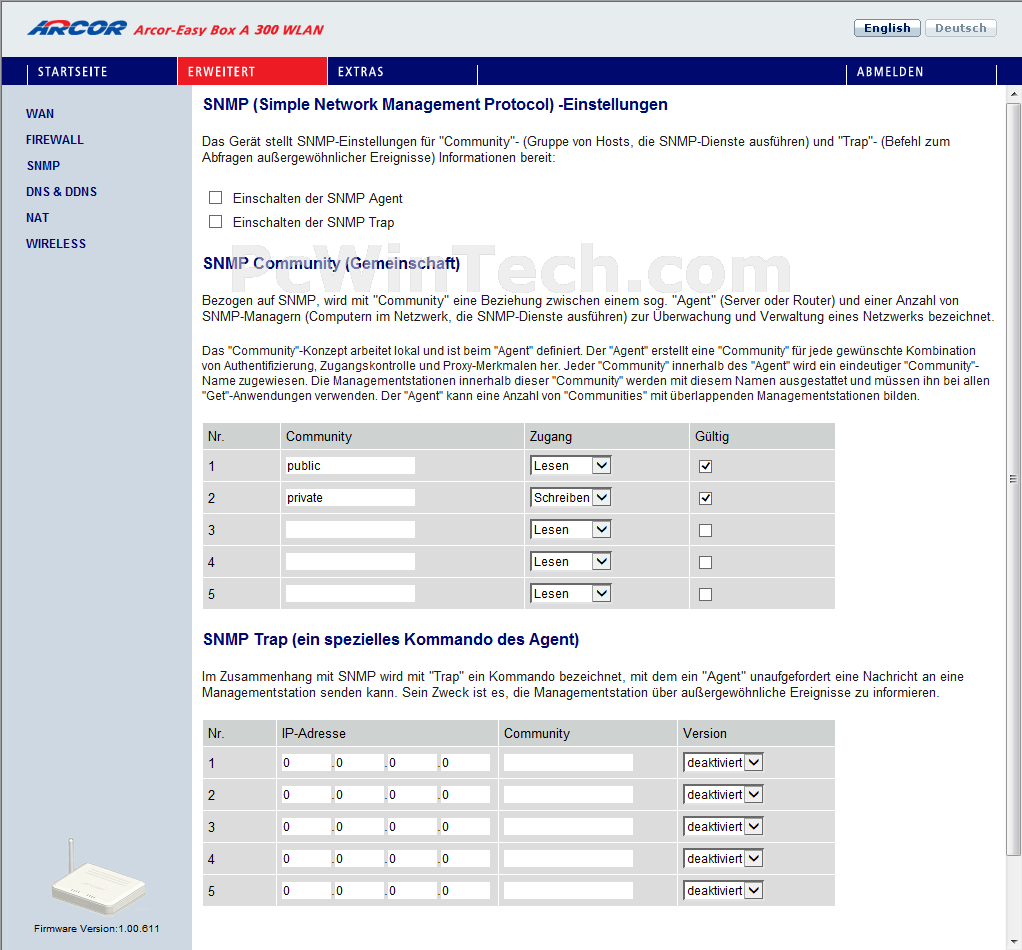Focus the empty community field in row 4

click(350, 561)
